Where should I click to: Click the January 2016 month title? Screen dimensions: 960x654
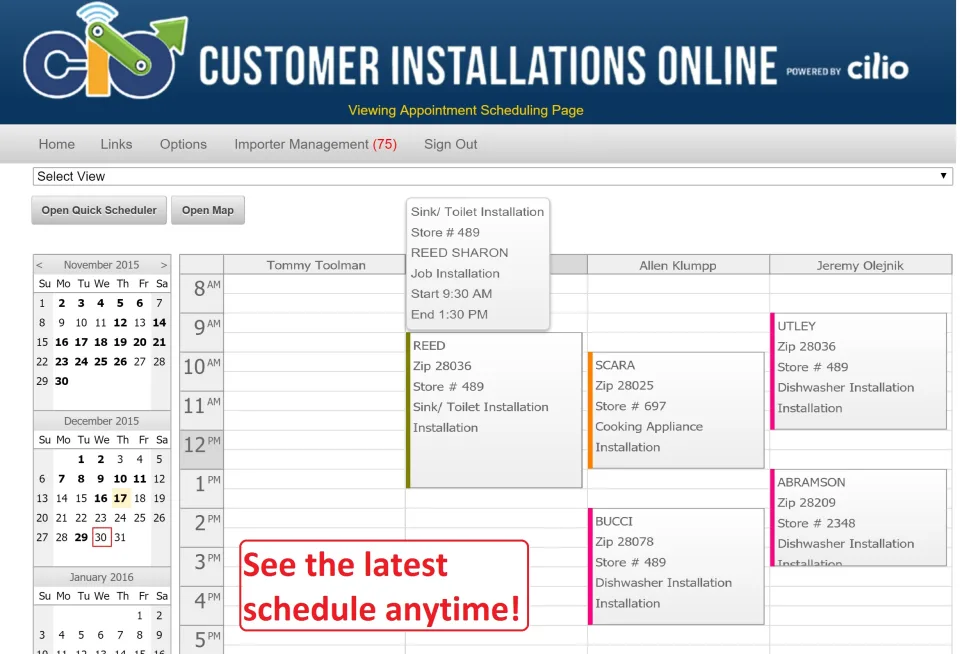(x=102, y=577)
